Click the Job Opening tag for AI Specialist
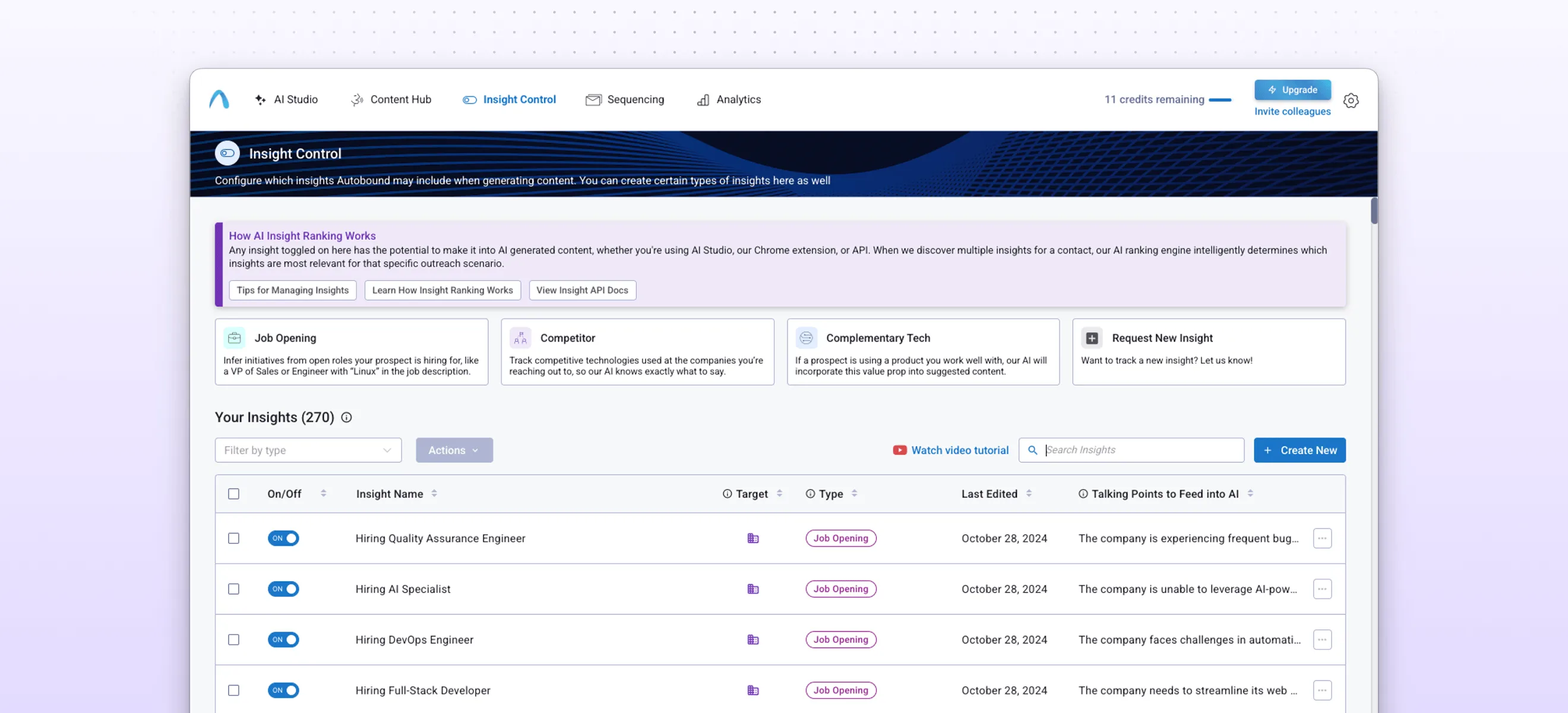1568x713 pixels. 840,589
